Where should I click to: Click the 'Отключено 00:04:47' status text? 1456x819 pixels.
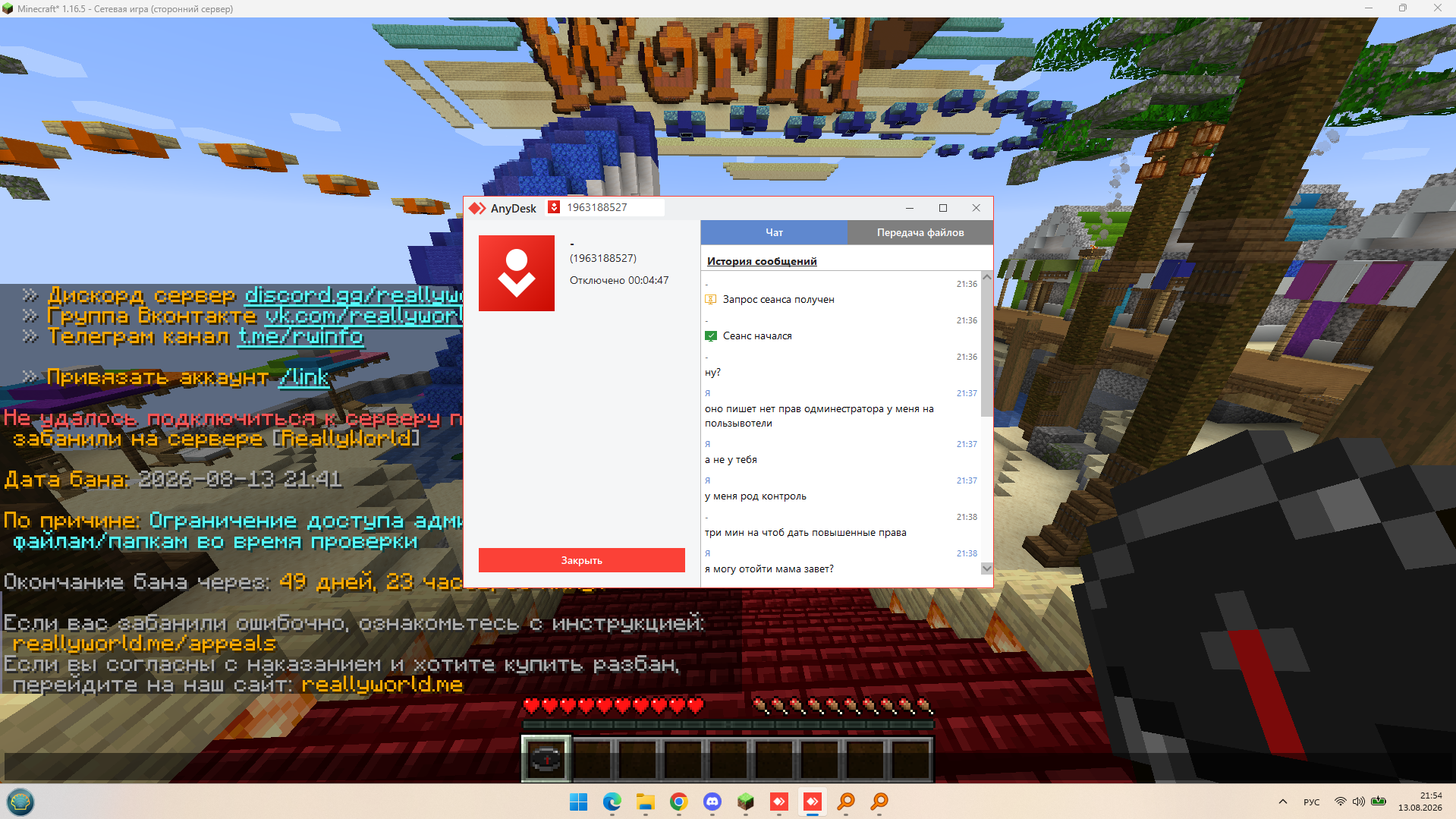(x=619, y=280)
